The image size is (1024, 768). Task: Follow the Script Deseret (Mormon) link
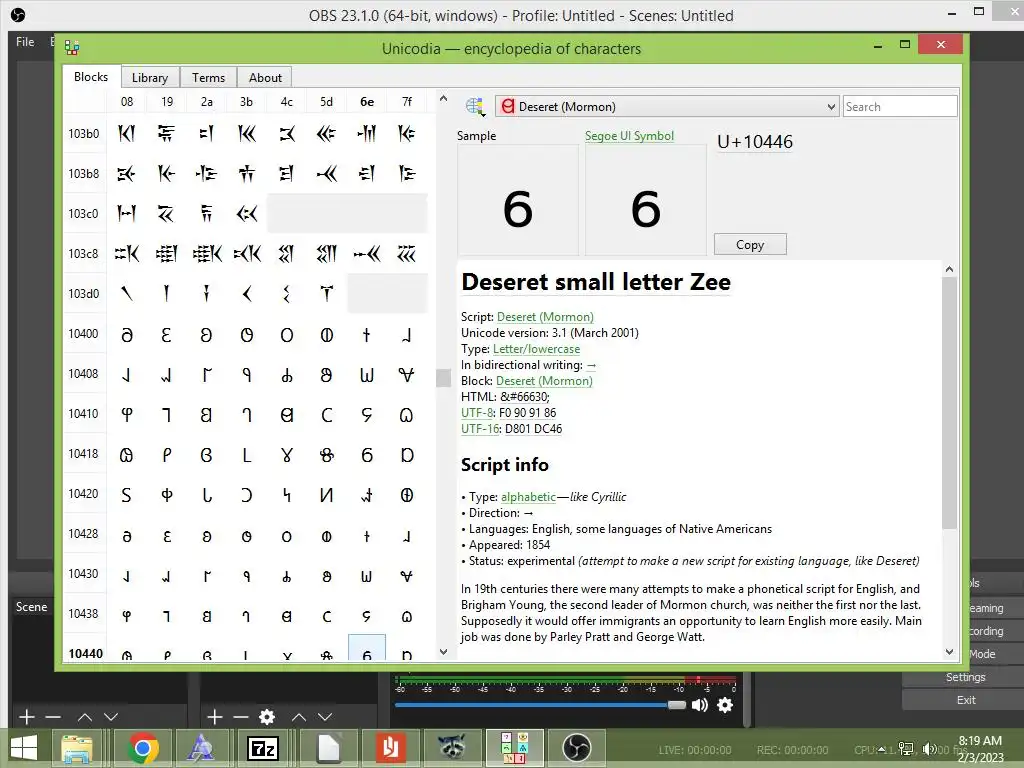(x=545, y=317)
